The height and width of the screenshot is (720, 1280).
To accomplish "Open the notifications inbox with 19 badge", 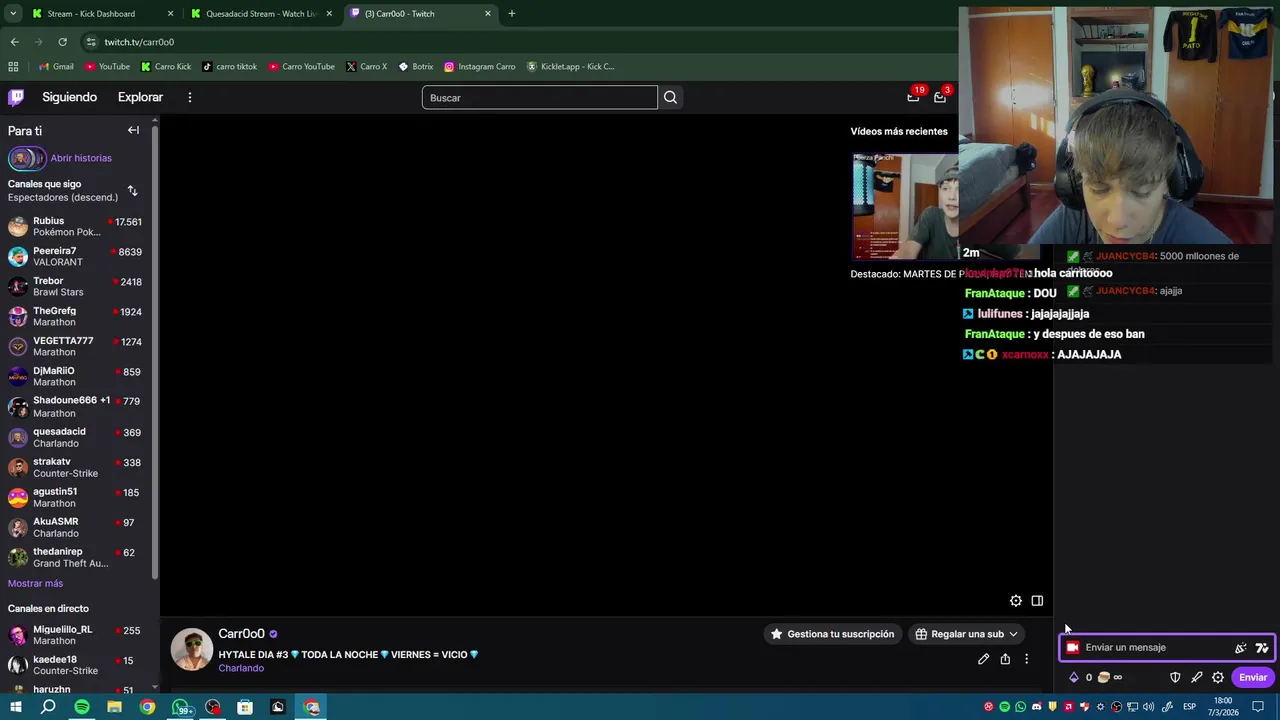I will point(913,97).
